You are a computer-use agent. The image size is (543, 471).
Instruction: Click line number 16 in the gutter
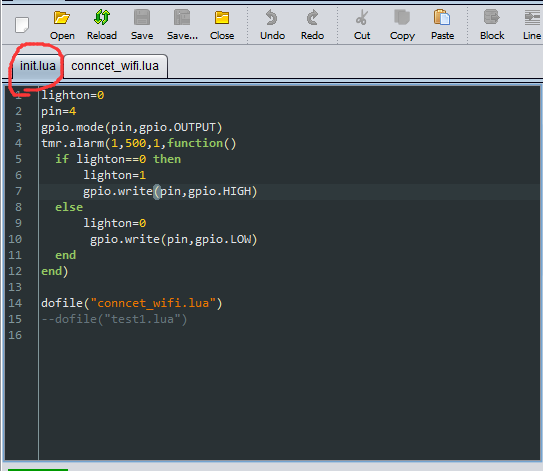pyautogui.click(x=15, y=335)
